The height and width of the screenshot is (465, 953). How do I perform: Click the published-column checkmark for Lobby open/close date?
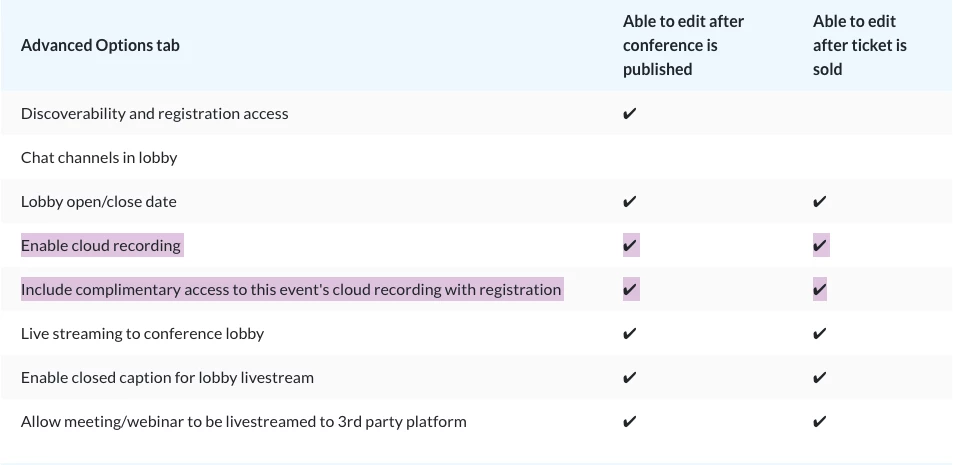pyautogui.click(x=629, y=202)
